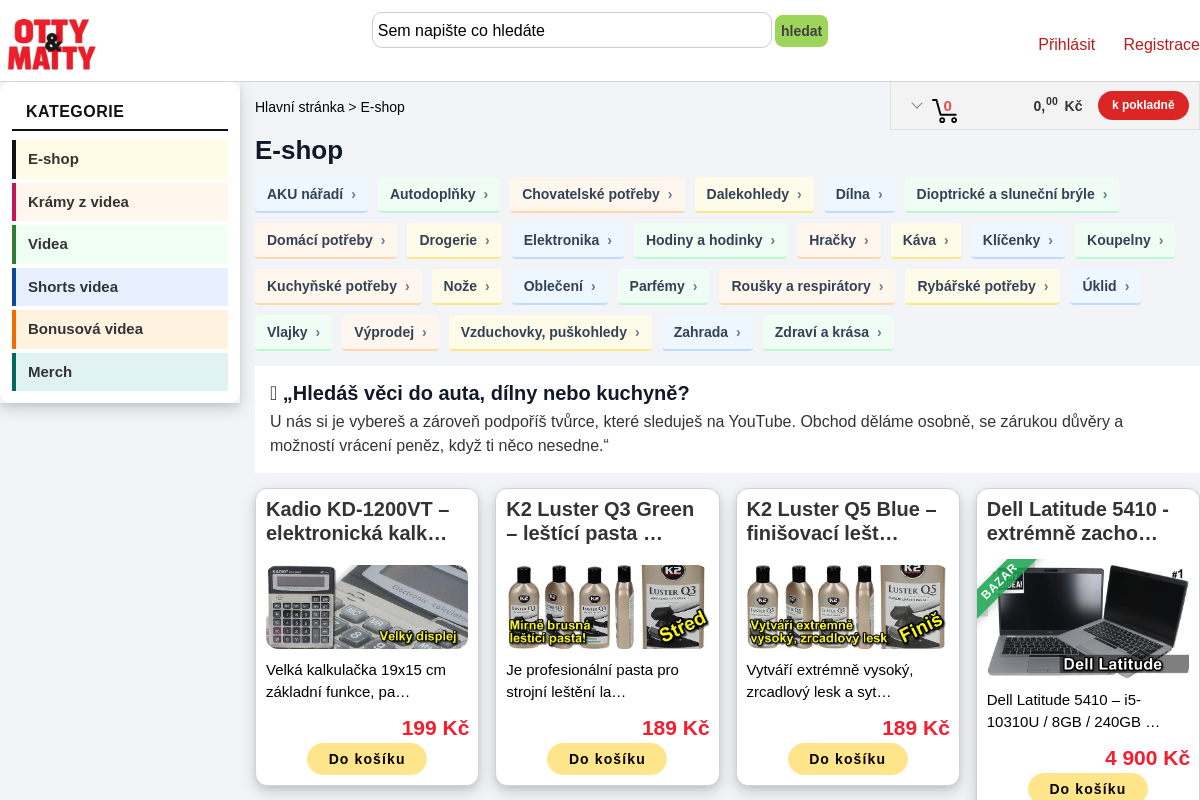Open the shopping cart icon

coord(945,109)
